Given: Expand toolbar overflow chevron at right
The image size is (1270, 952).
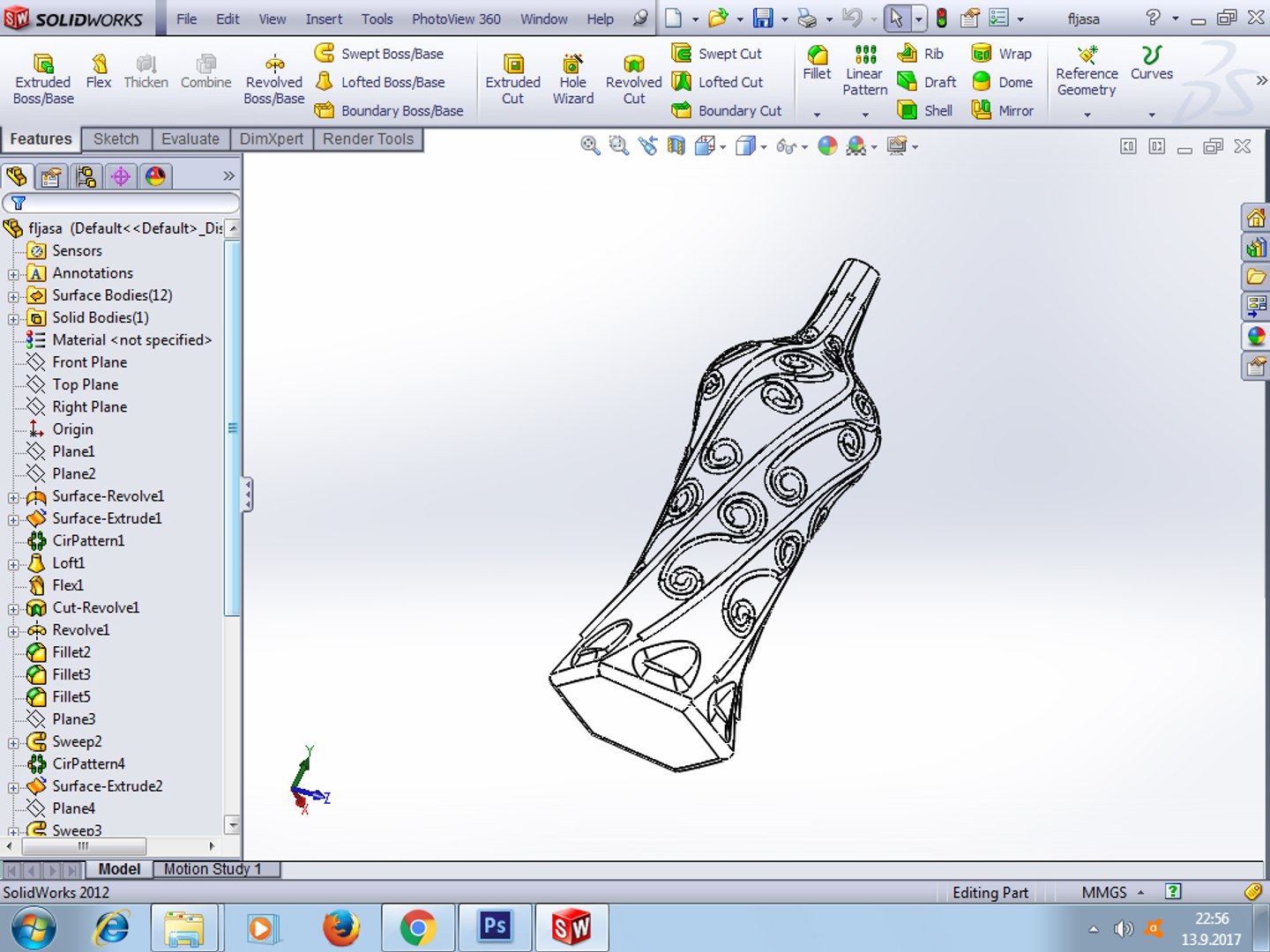Looking at the screenshot, I should pyautogui.click(x=1260, y=80).
